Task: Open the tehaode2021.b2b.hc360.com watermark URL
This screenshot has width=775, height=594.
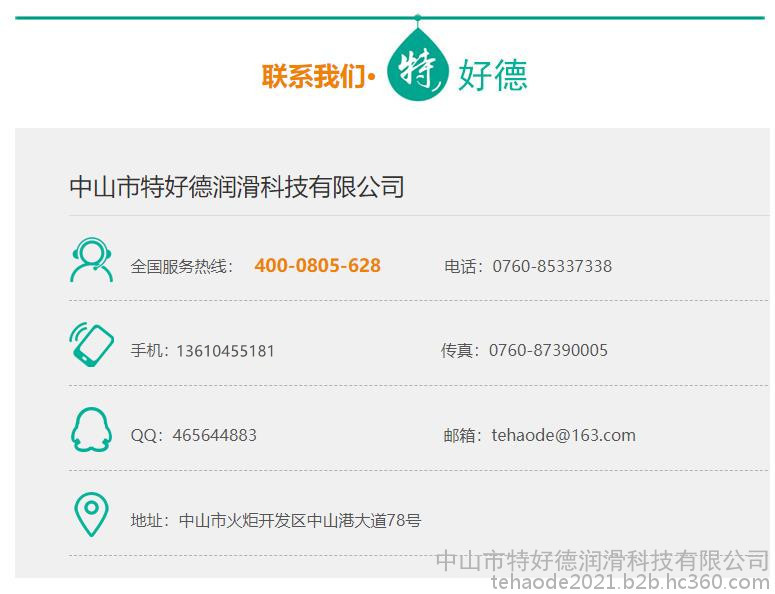Action: pos(630,582)
